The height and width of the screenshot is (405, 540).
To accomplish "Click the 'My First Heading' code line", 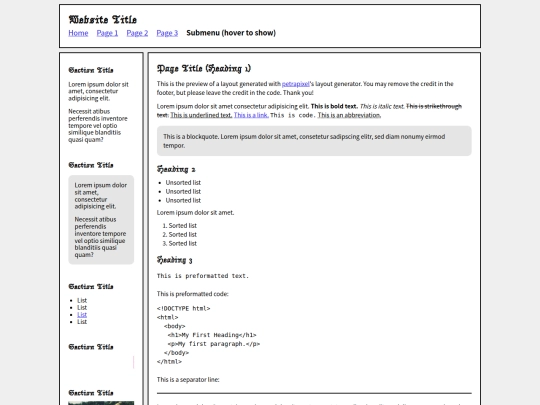I will [x=212, y=335].
